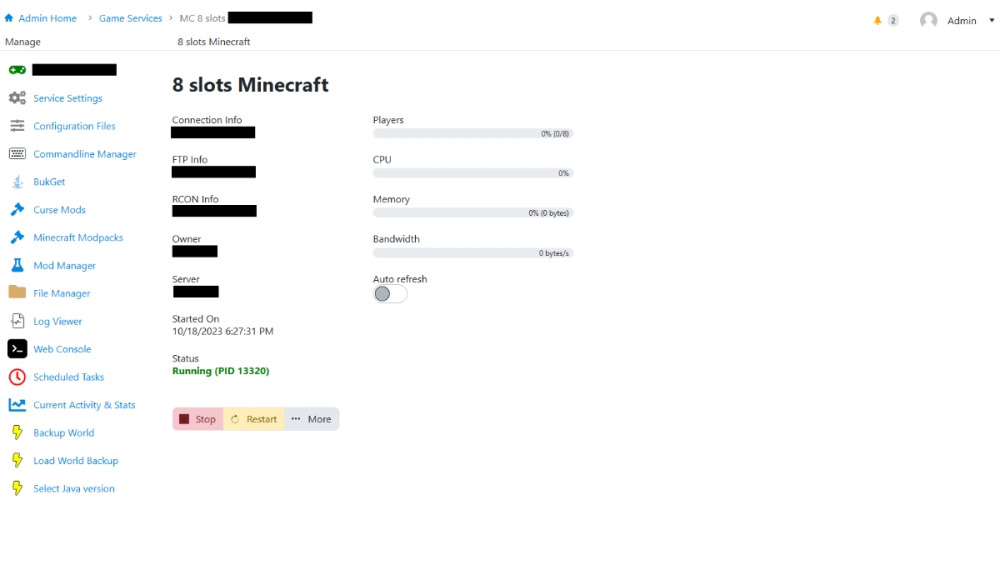This screenshot has height=580, width=1000.
Task: Open Commandline Manager keyboard icon
Action: point(17,154)
